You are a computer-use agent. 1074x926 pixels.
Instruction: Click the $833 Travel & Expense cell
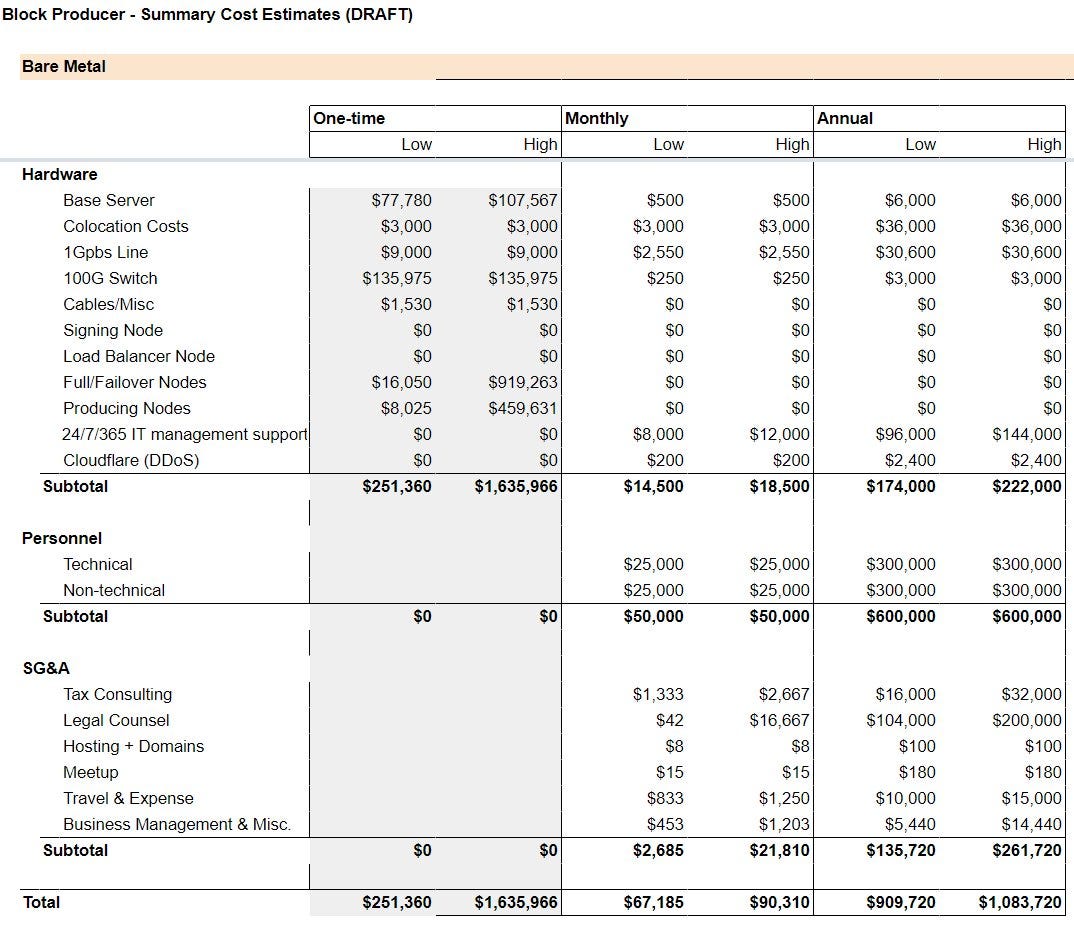point(665,799)
